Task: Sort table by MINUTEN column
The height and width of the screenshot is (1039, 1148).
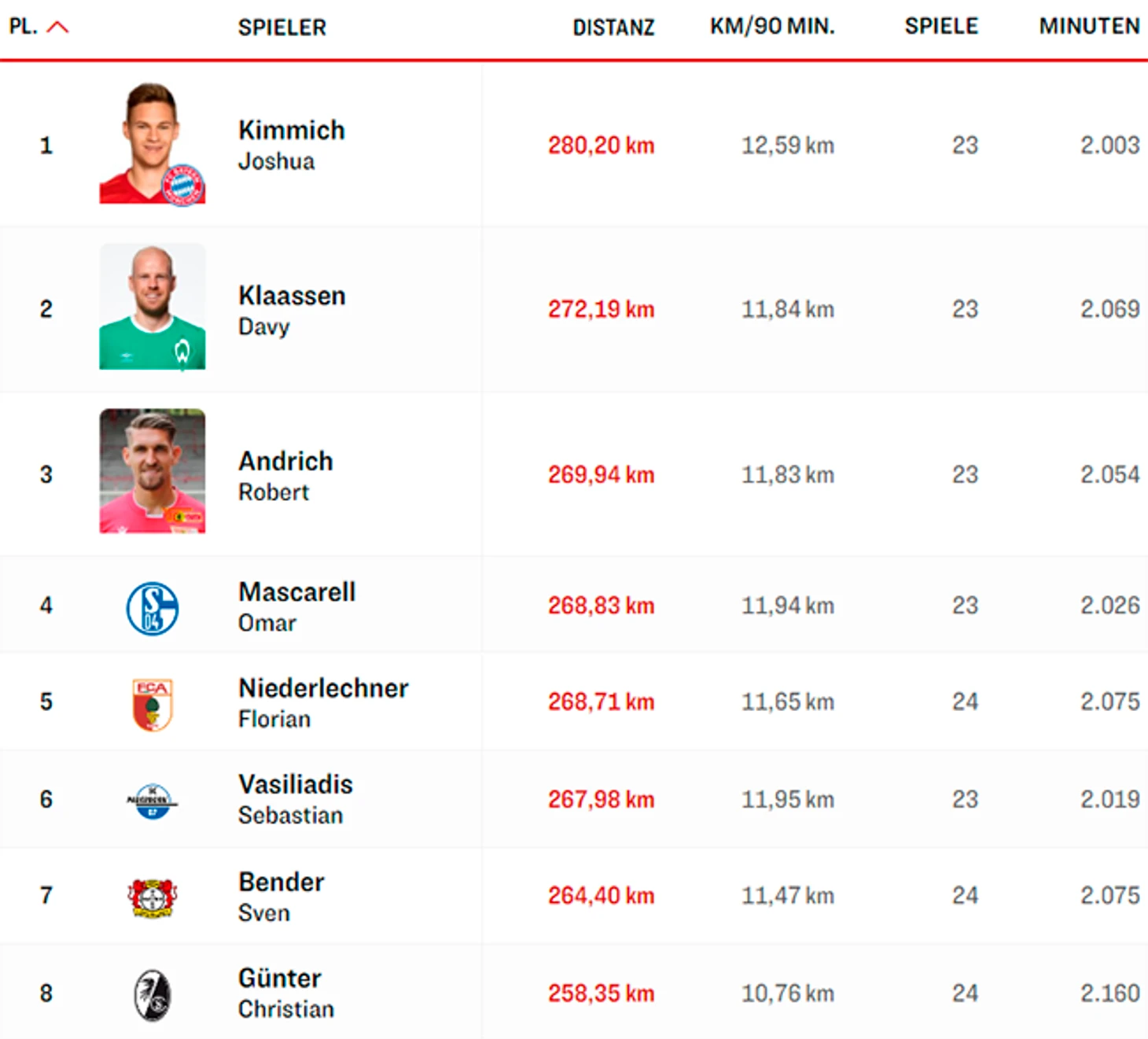Action: coord(1089,27)
